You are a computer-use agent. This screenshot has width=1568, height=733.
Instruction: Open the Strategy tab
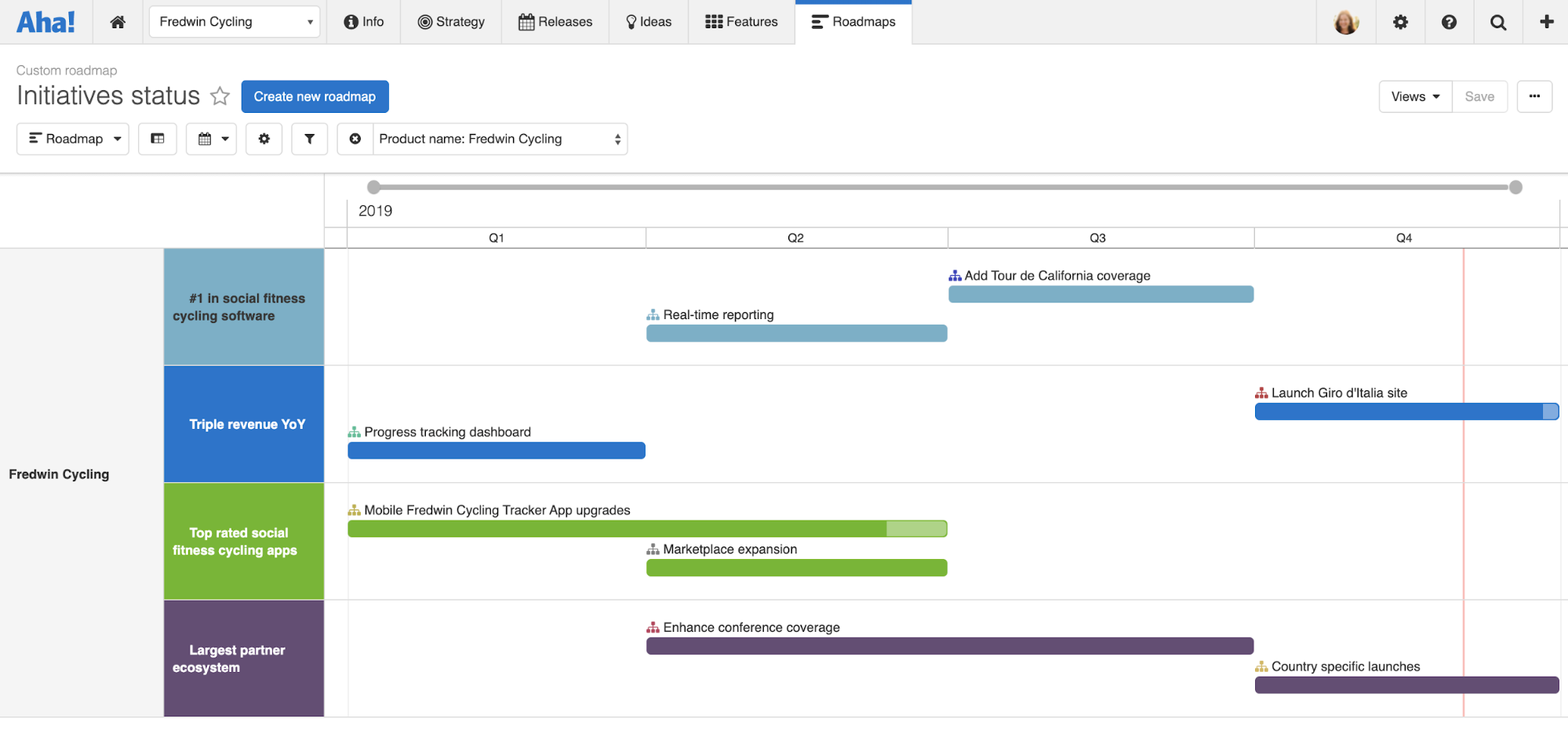coord(451,22)
